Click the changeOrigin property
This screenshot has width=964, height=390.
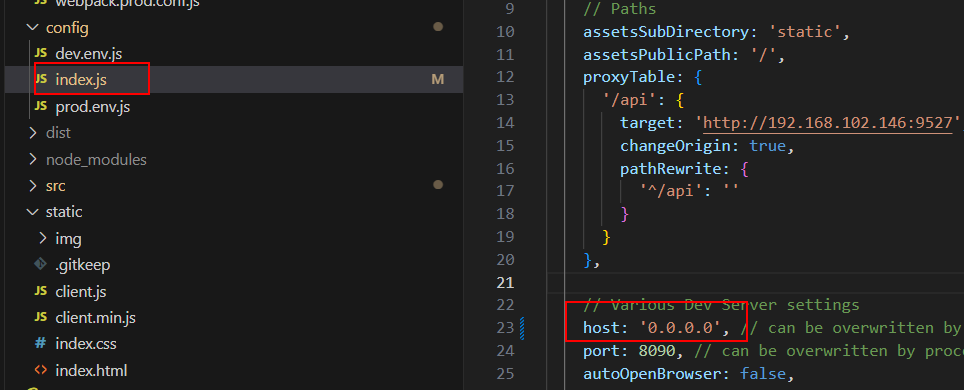(676, 146)
